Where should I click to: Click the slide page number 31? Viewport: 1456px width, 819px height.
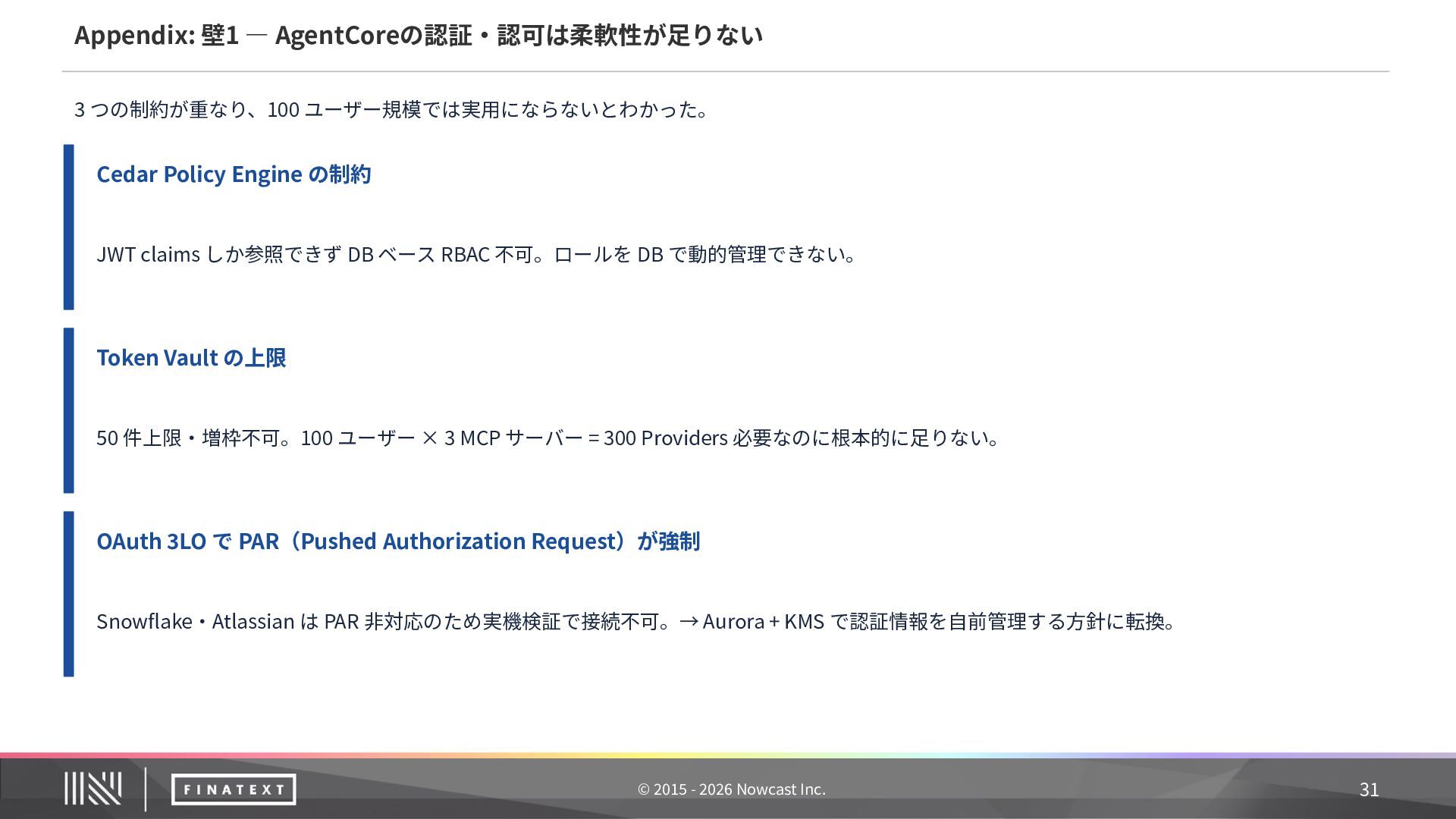tap(1369, 789)
